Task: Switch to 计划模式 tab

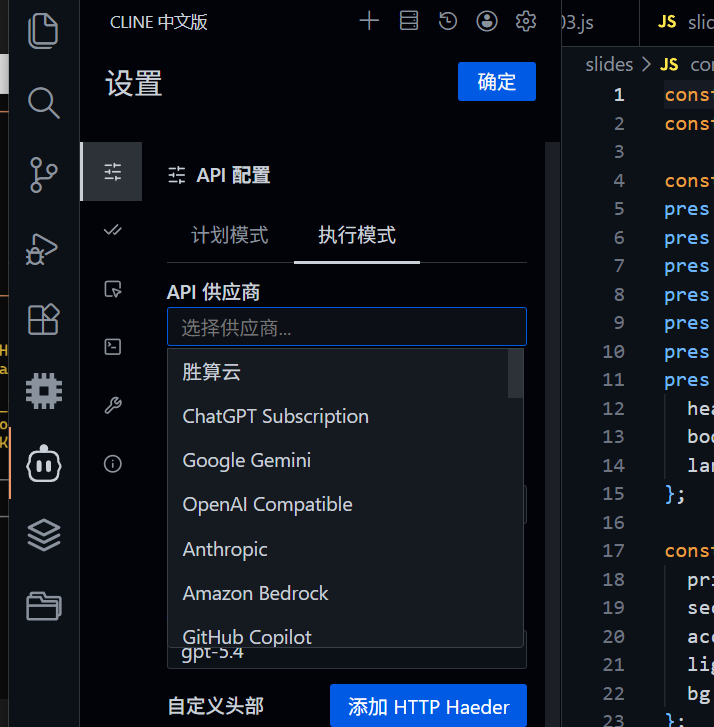Action: (230, 236)
